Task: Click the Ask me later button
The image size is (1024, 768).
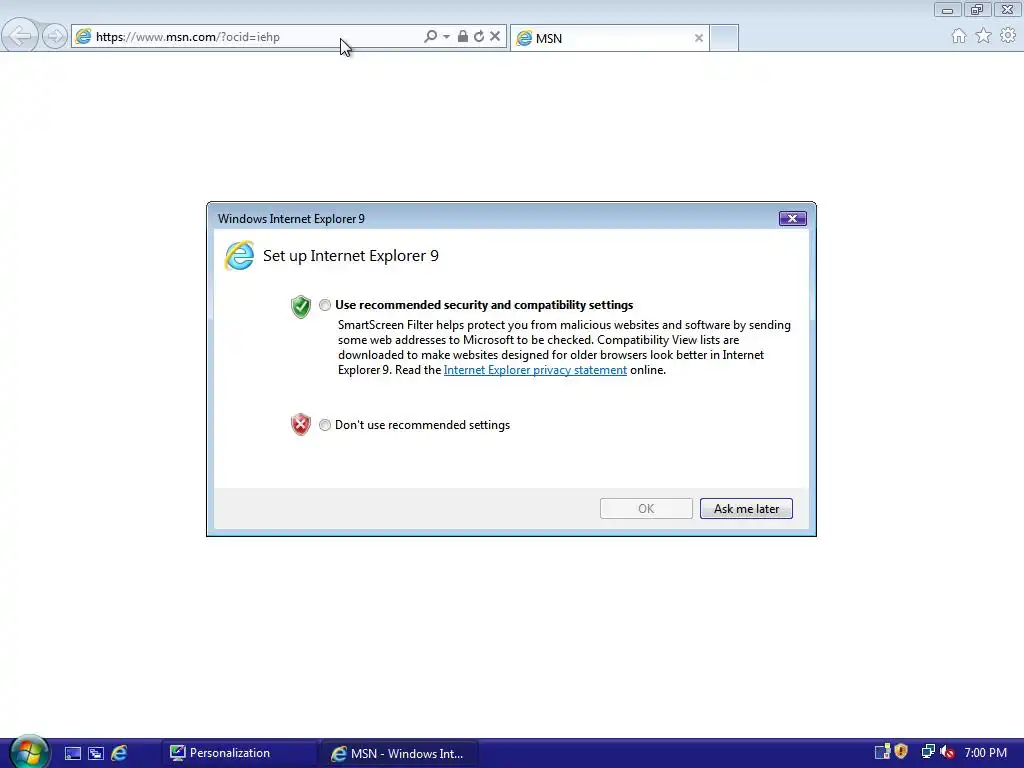Action: pos(746,509)
